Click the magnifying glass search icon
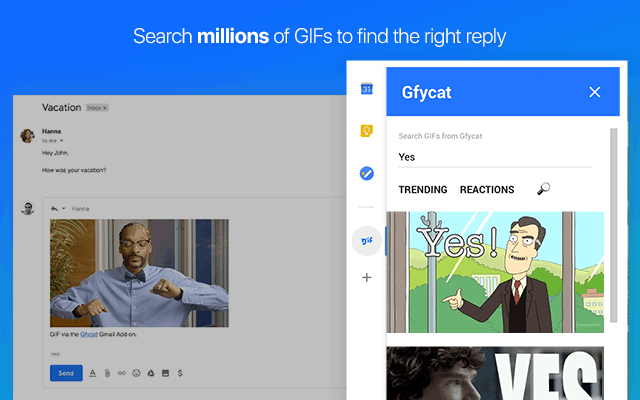640x400 pixels. pyautogui.click(x=543, y=189)
